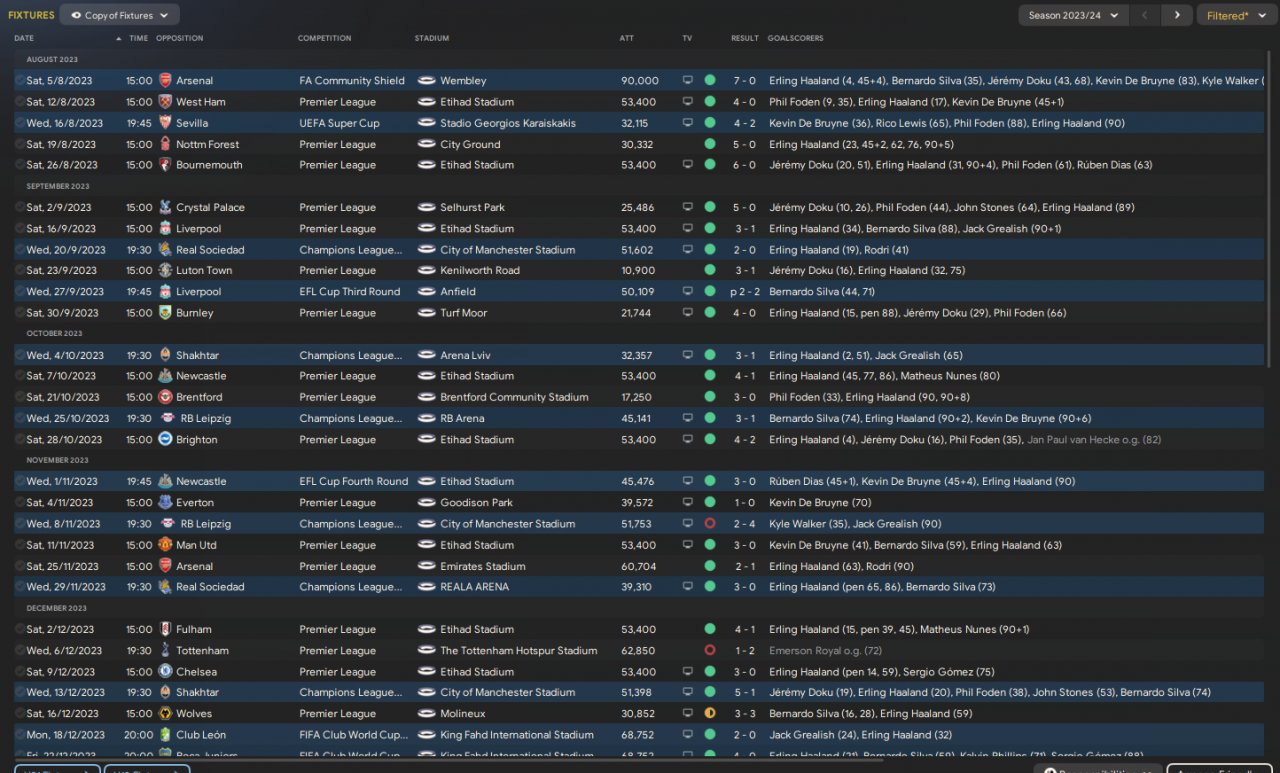Click the Club León badge
This screenshot has height=773, width=1280.
pos(165,735)
